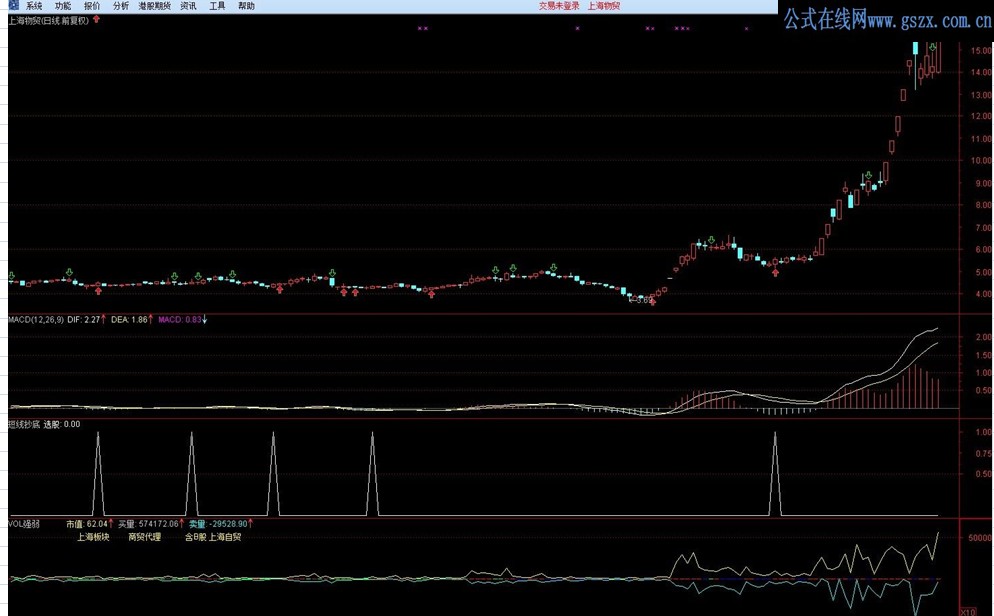Open the 分析 menu

pyautogui.click(x=120, y=6)
